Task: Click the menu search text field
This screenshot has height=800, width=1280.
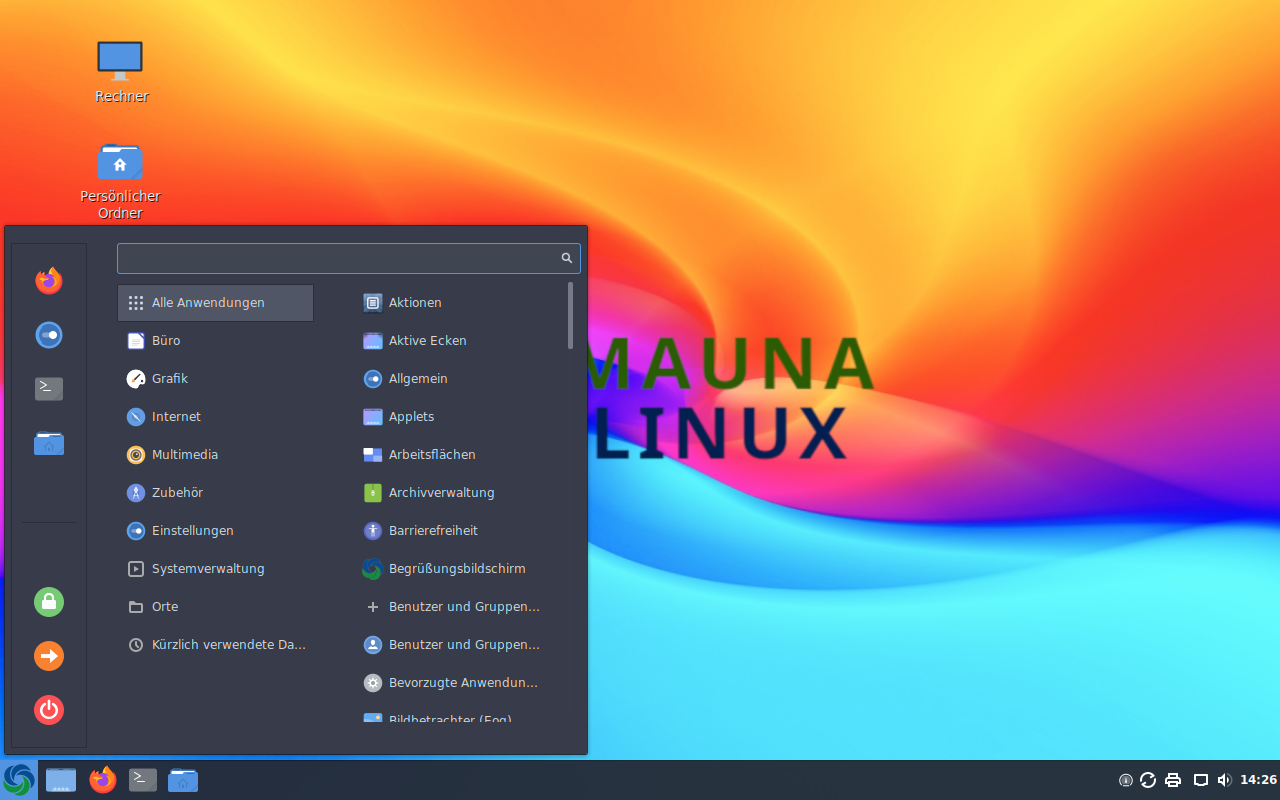Action: 338,258
